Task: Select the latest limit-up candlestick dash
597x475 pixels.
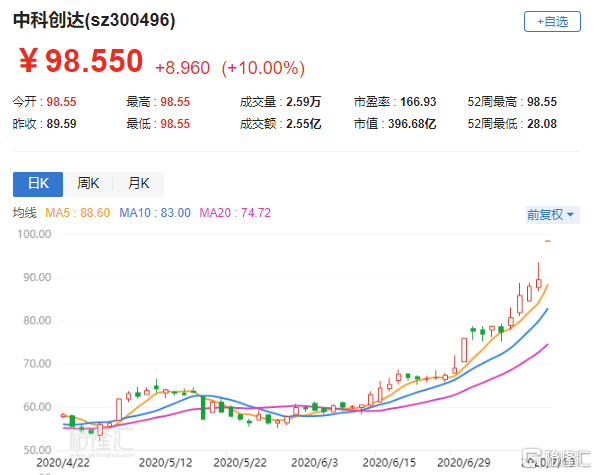Action: [x=548, y=241]
